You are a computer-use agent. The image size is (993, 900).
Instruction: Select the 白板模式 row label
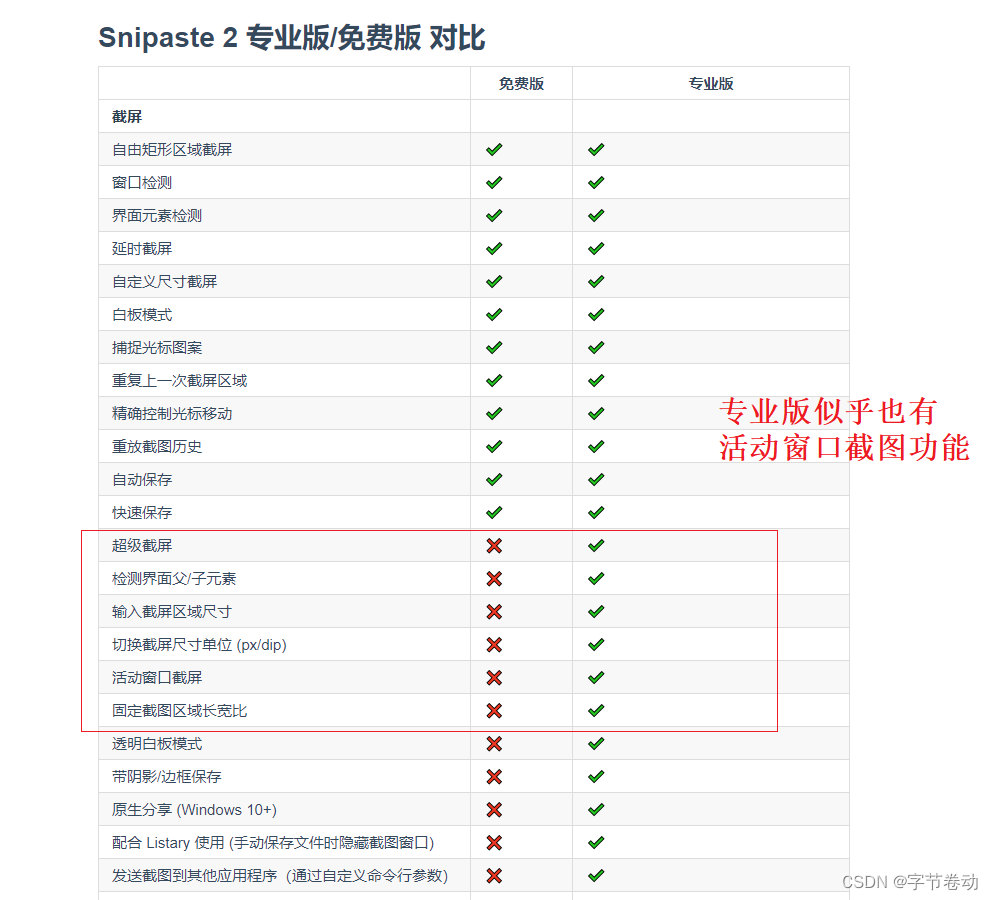coord(142,314)
